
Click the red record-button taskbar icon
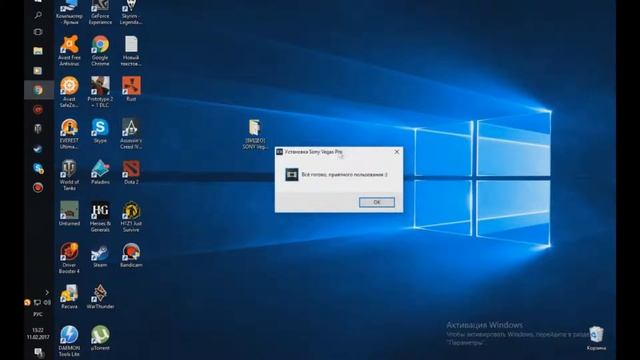tap(38, 187)
